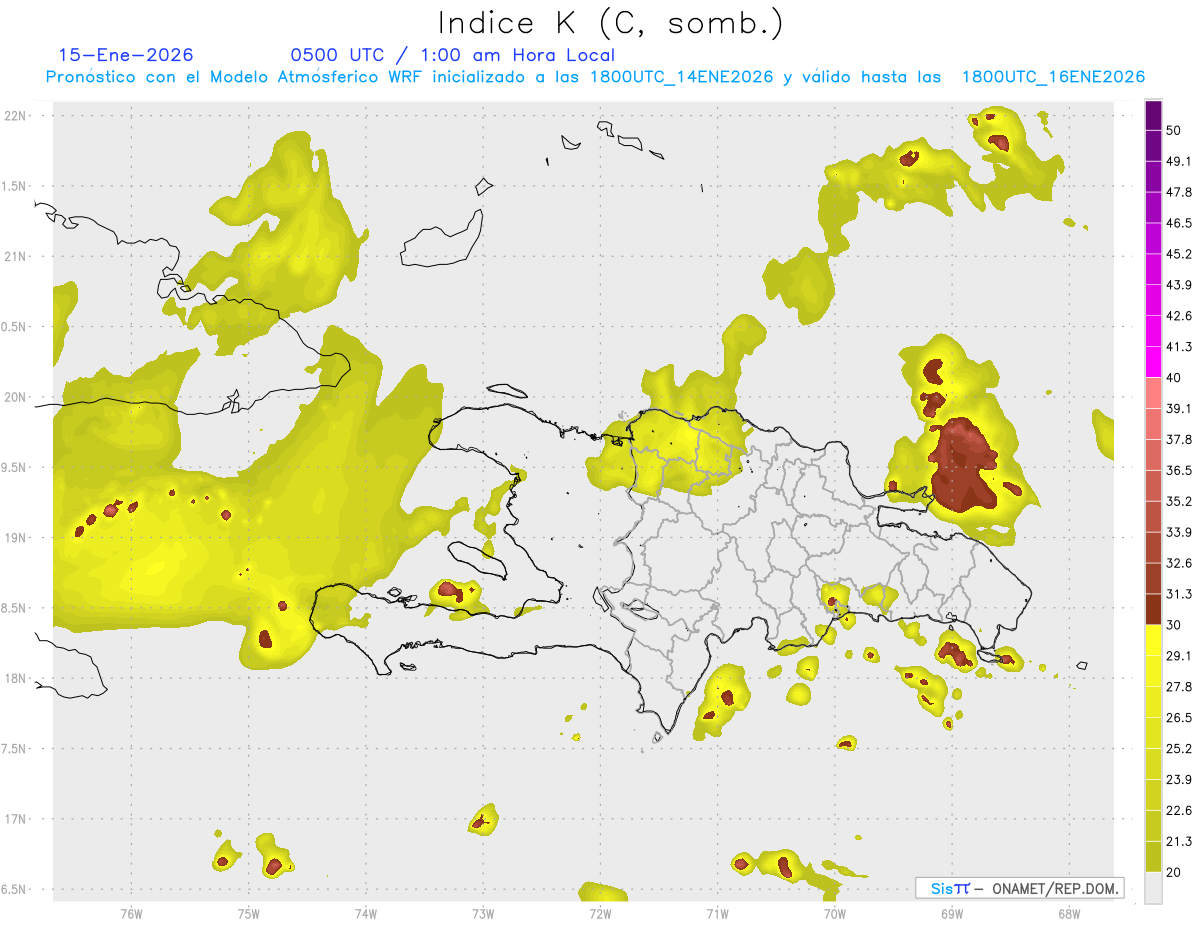
Task: Click the '45.2' colorbar value
Action: click(1179, 254)
